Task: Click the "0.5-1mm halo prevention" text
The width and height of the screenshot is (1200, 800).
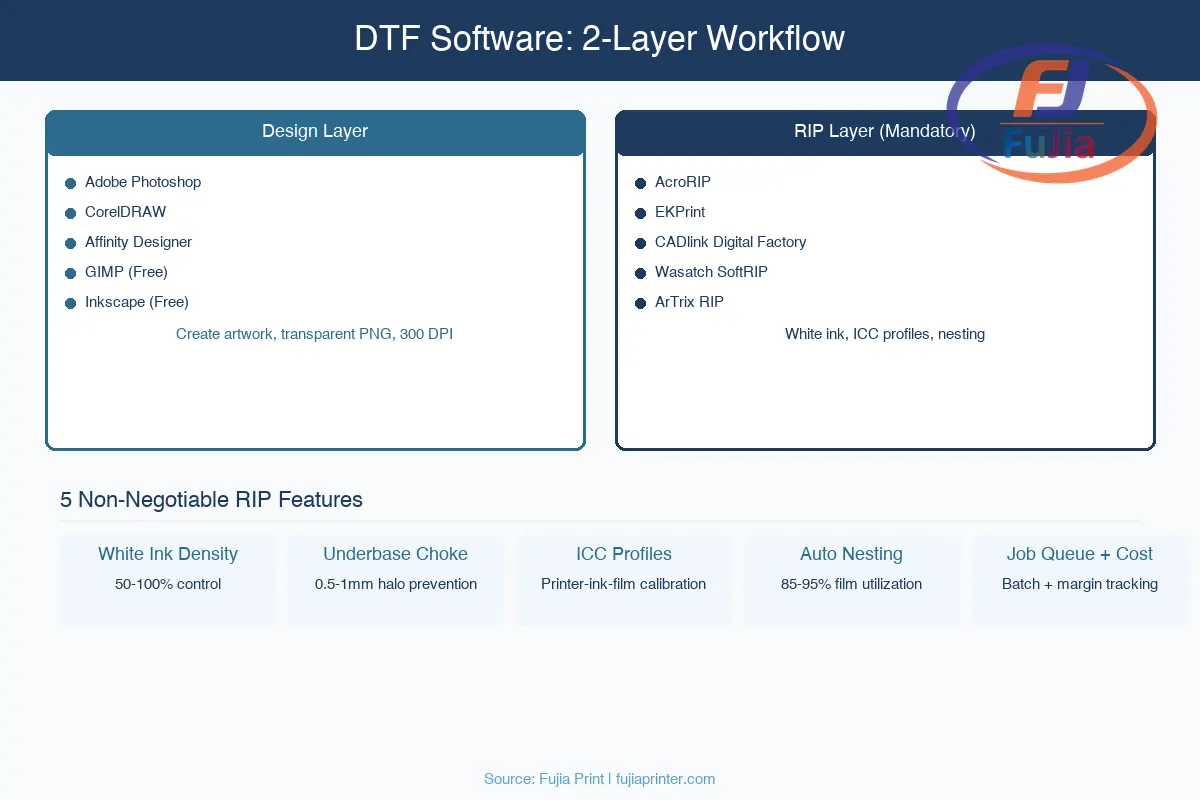Action: tap(396, 584)
